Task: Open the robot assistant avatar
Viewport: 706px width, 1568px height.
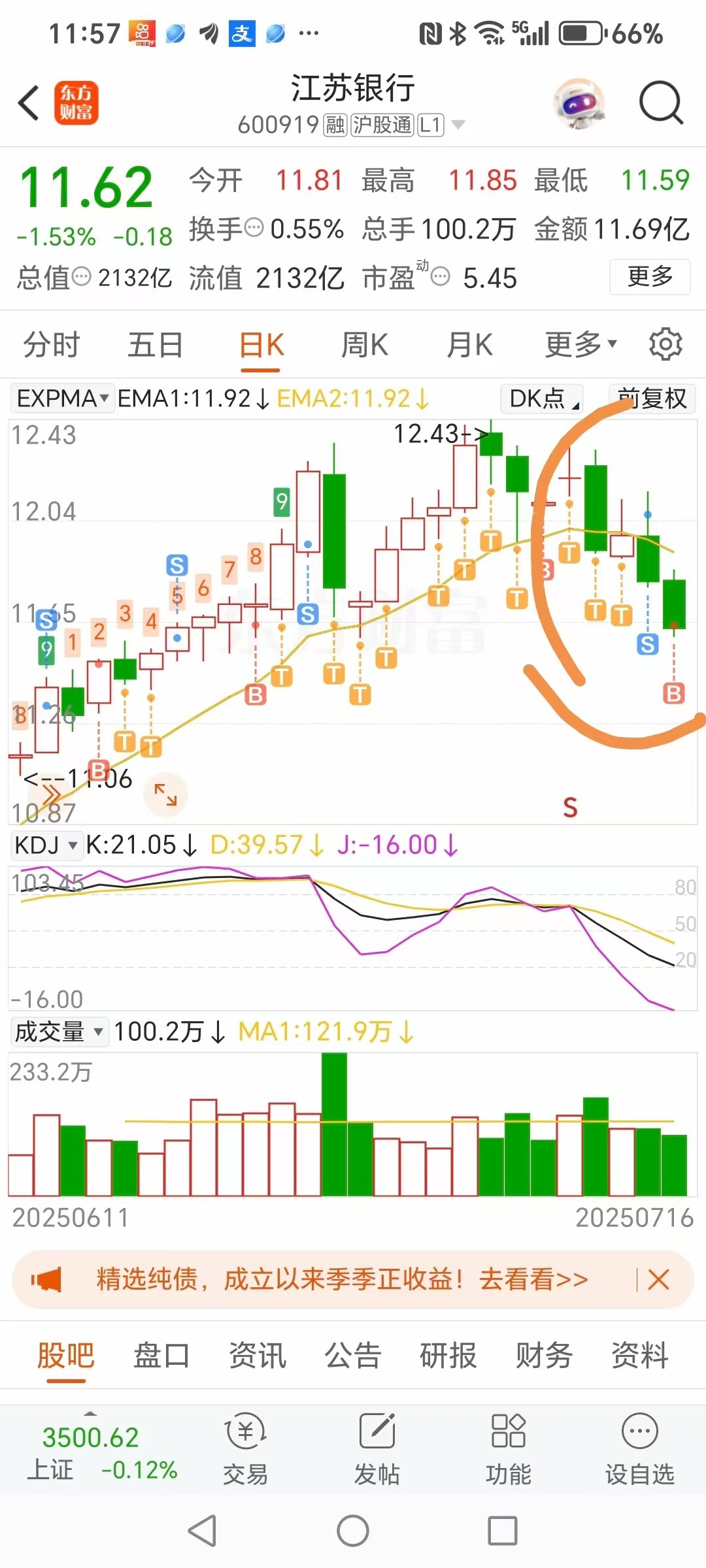Action: pyautogui.click(x=579, y=103)
